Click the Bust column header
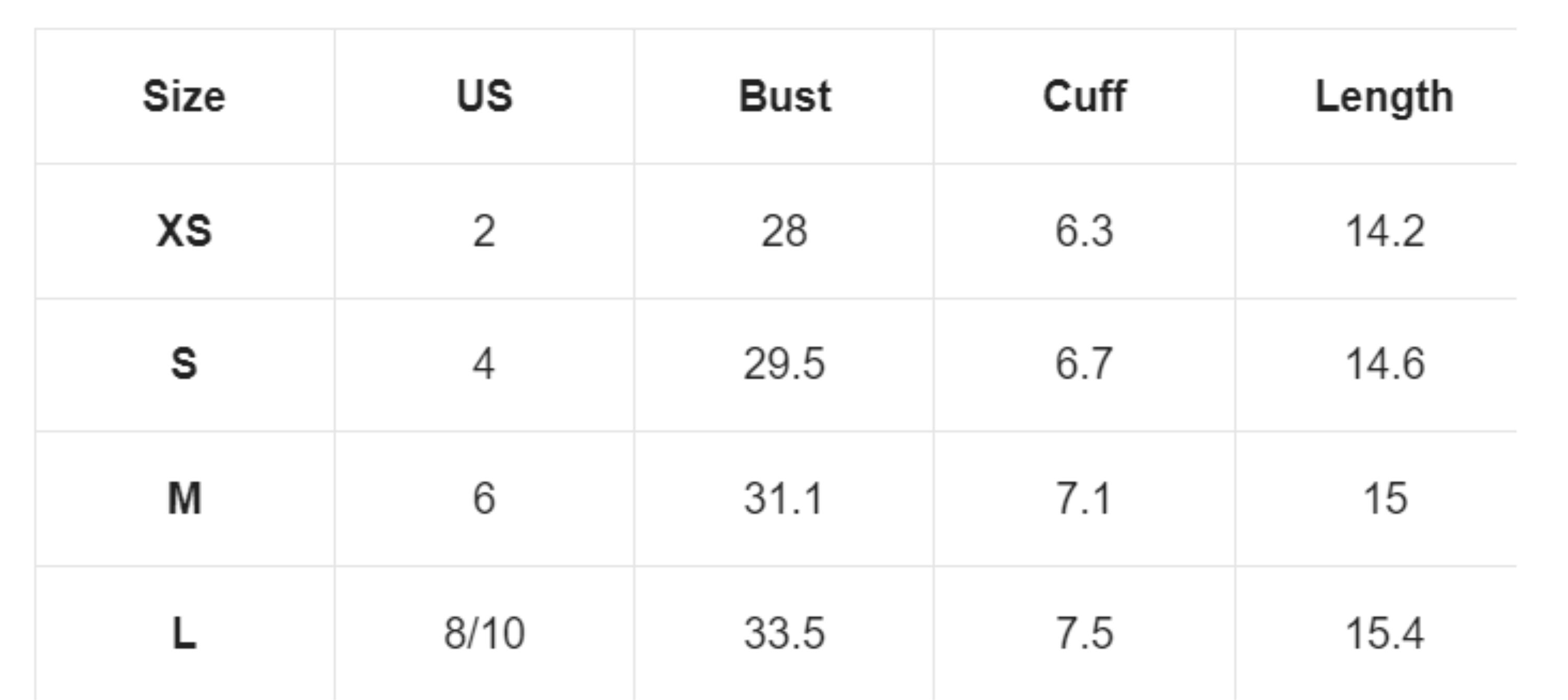 click(785, 96)
